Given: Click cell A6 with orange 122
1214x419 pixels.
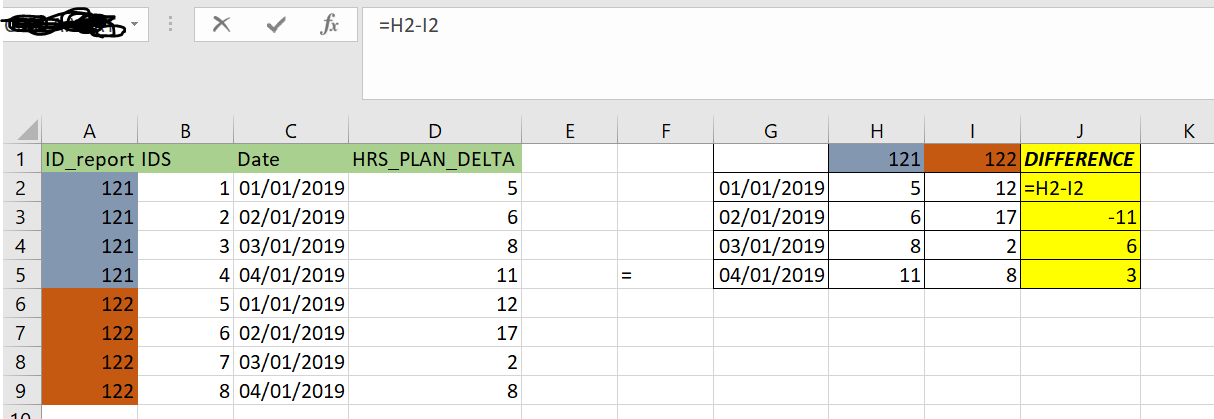Looking at the screenshot, I should click(89, 303).
